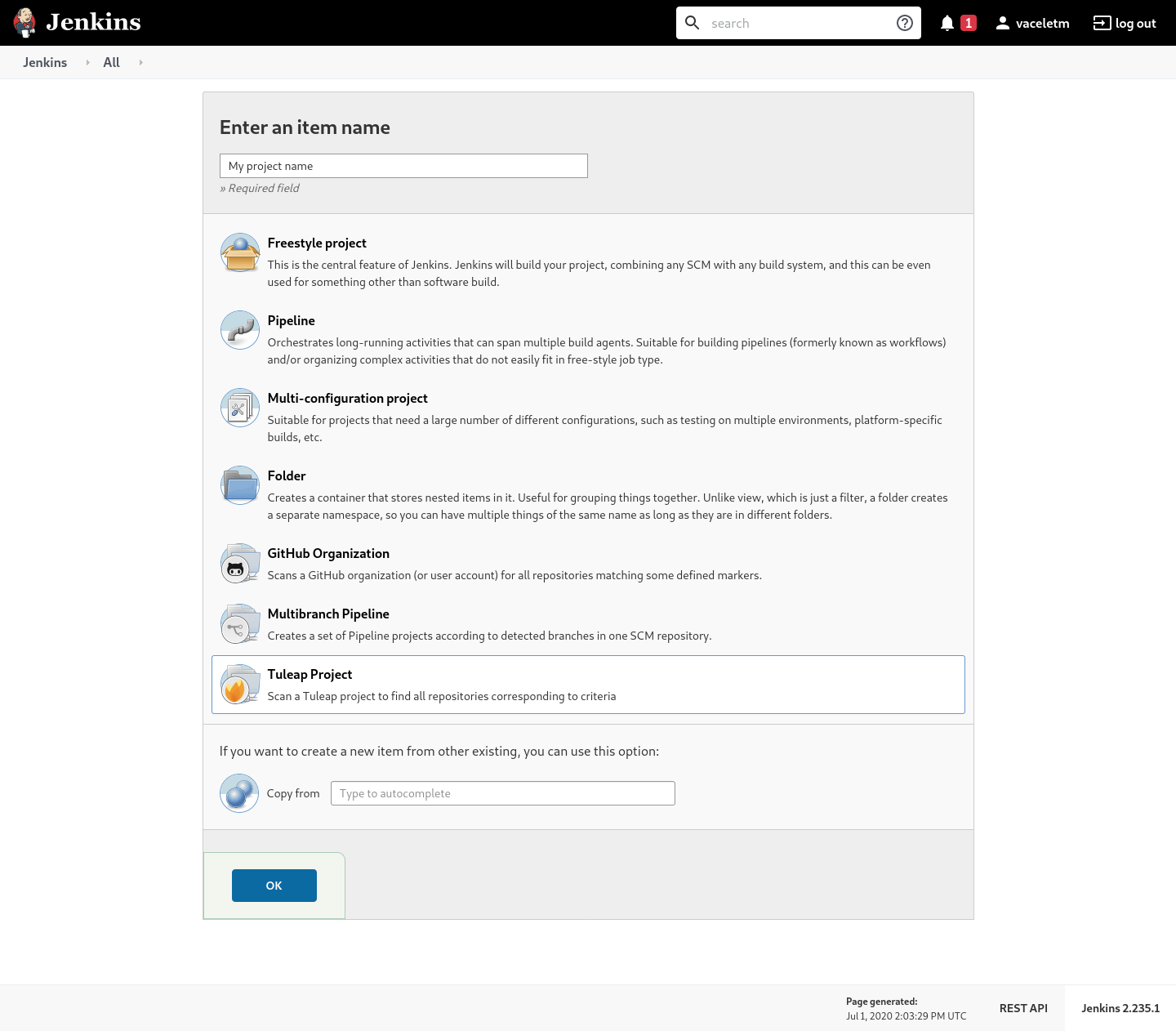The height and width of the screenshot is (1031, 1176).
Task: Choose Multi-configuration project title
Action: pyautogui.click(x=347, y=398)
